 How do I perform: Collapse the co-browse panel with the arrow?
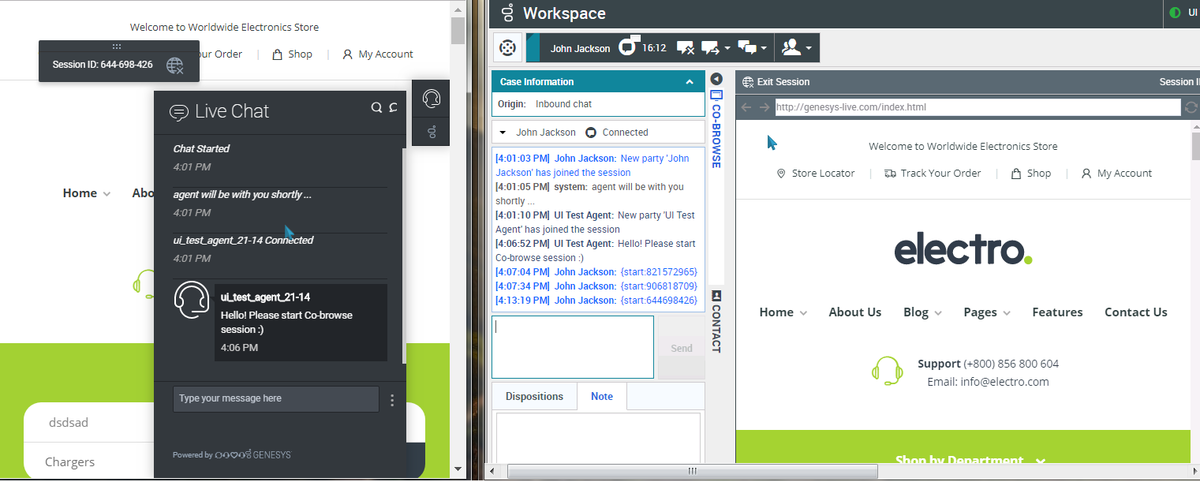click(717, 79)
